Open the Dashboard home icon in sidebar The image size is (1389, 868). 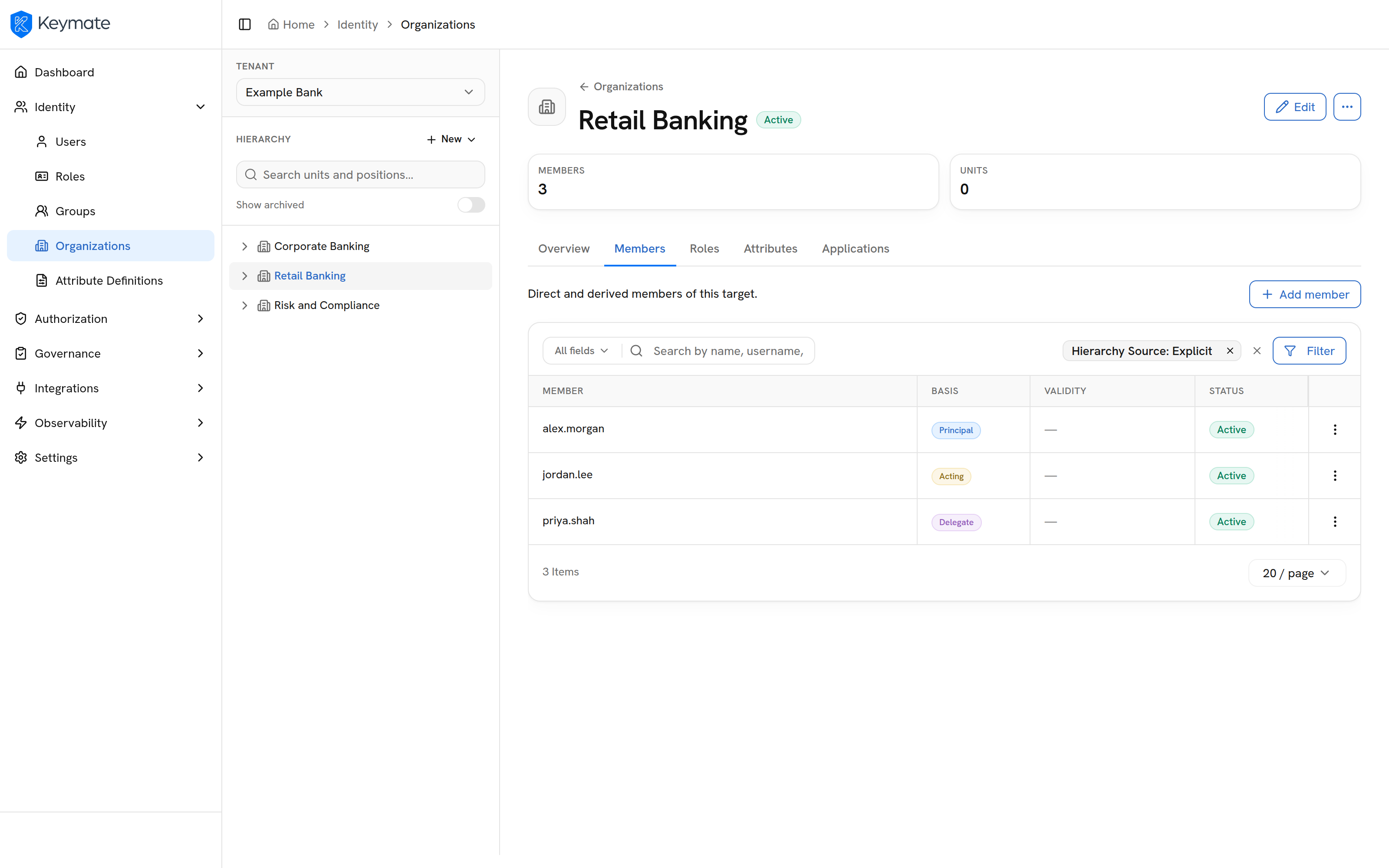pos(21,72)
